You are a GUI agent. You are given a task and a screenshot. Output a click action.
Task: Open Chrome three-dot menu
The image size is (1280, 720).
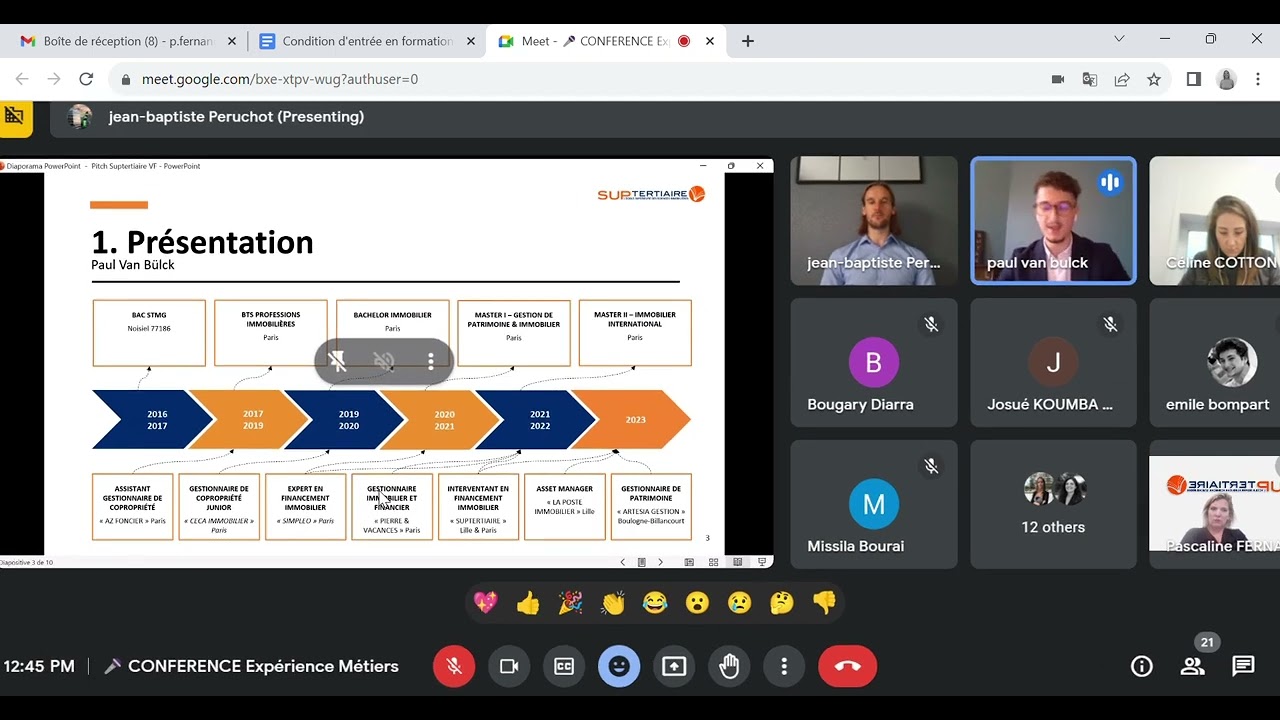(x=1258, y=79)
